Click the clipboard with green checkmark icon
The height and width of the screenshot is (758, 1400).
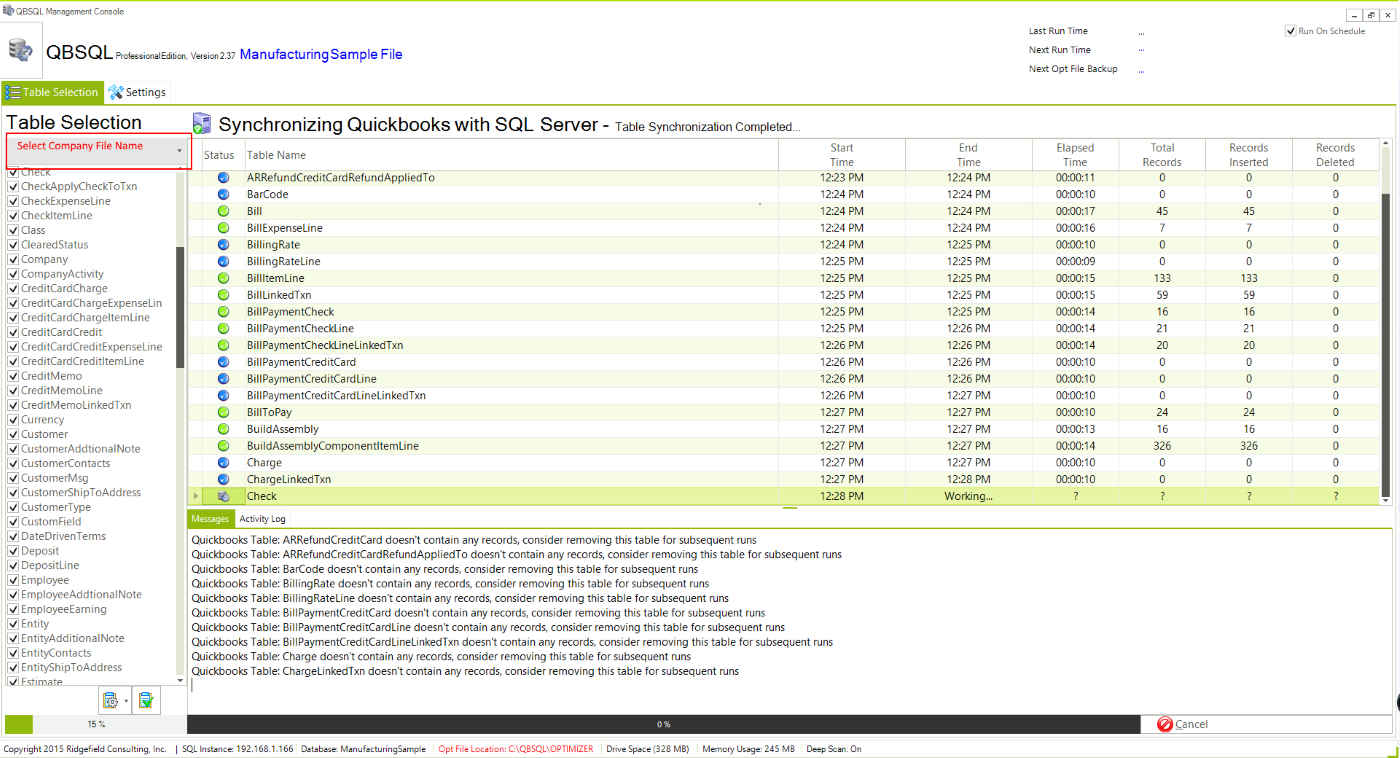click(x=145, y=700)
